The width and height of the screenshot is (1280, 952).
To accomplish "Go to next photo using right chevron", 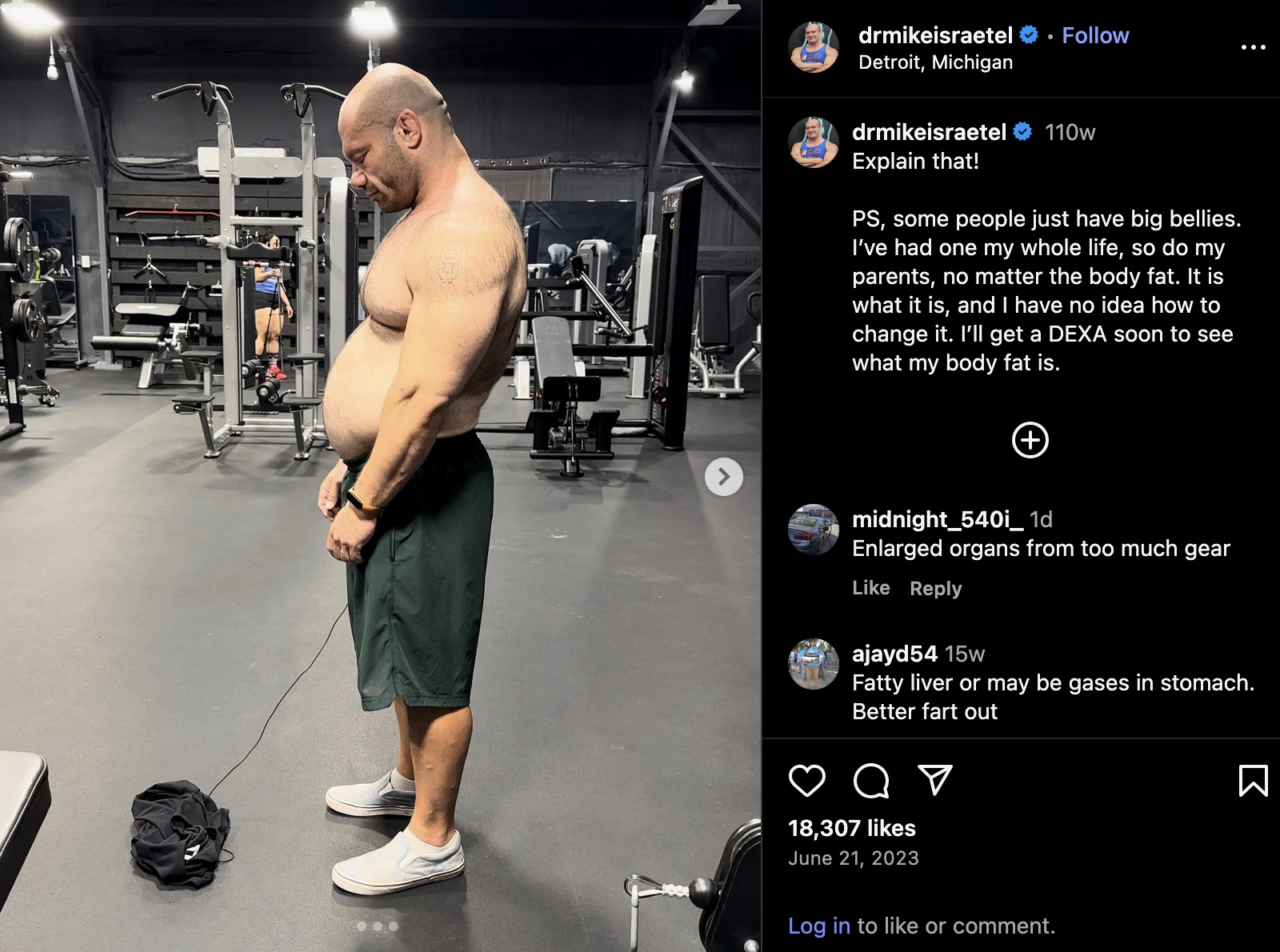I will coord(724,477).
